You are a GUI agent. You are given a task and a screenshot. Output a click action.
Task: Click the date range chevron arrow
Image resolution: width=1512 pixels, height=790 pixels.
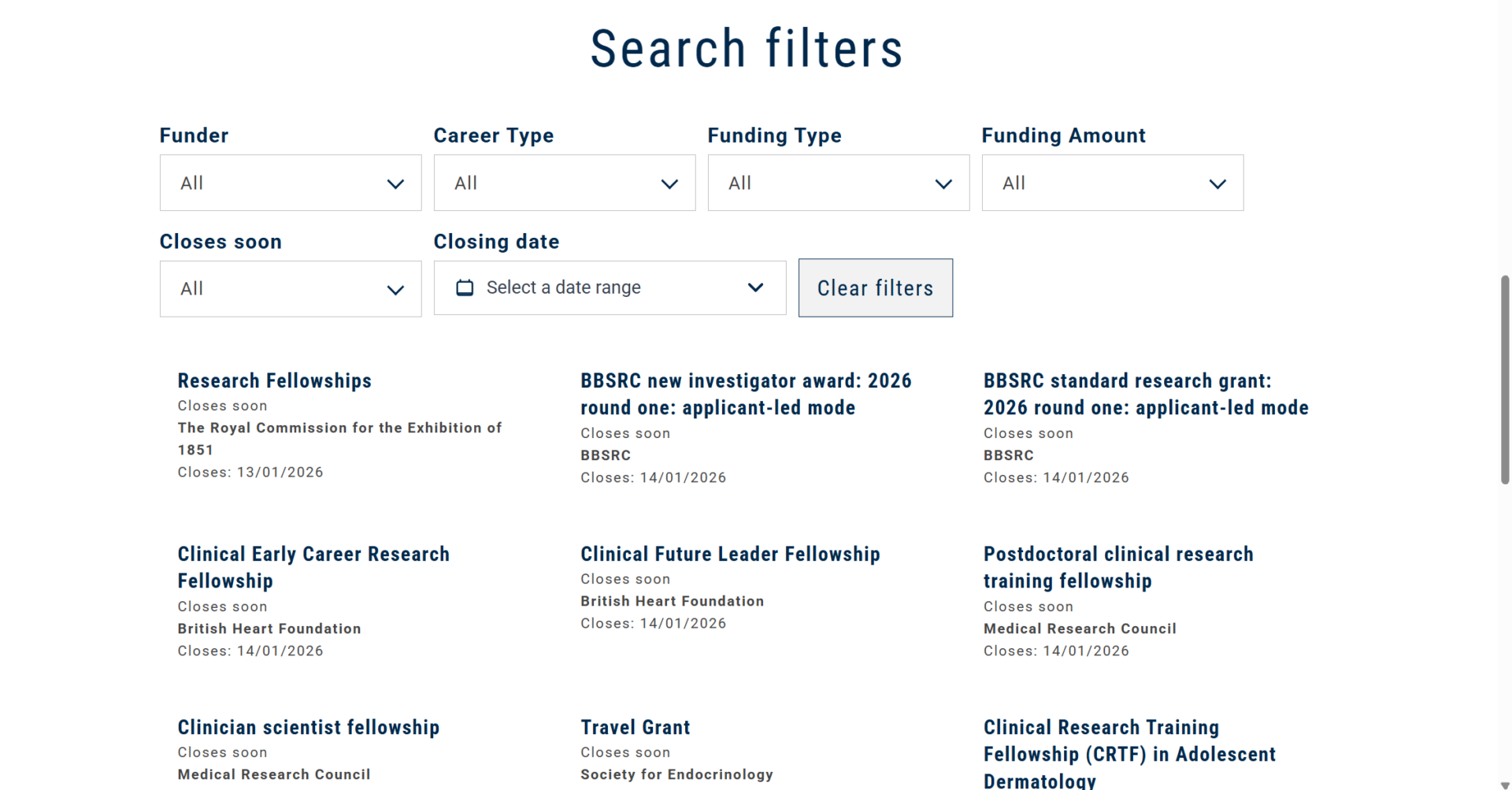[755, 287]
